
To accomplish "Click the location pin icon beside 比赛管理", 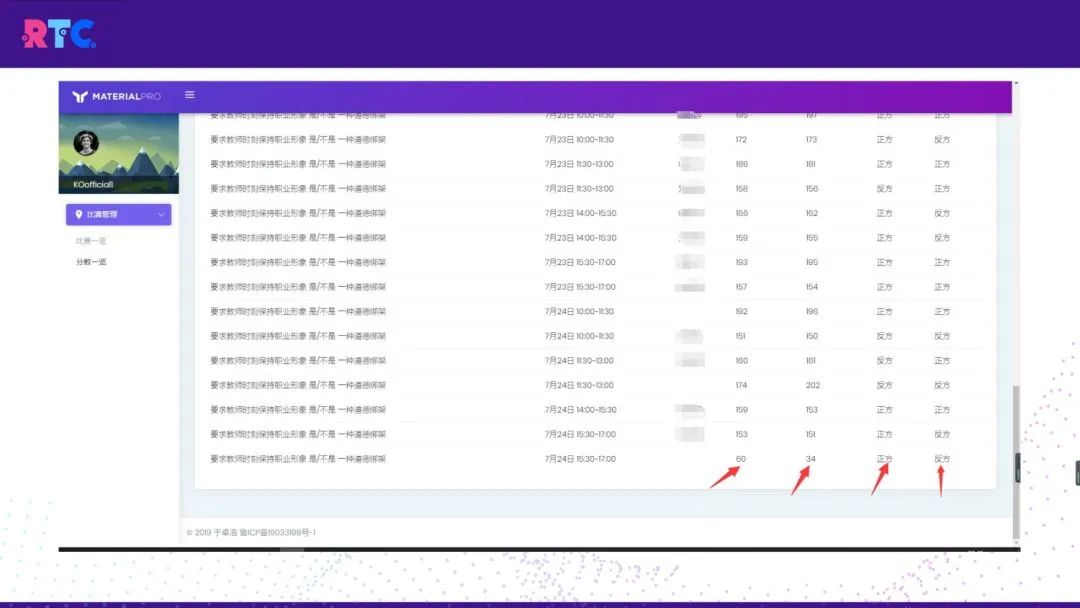I will [79, 214].
